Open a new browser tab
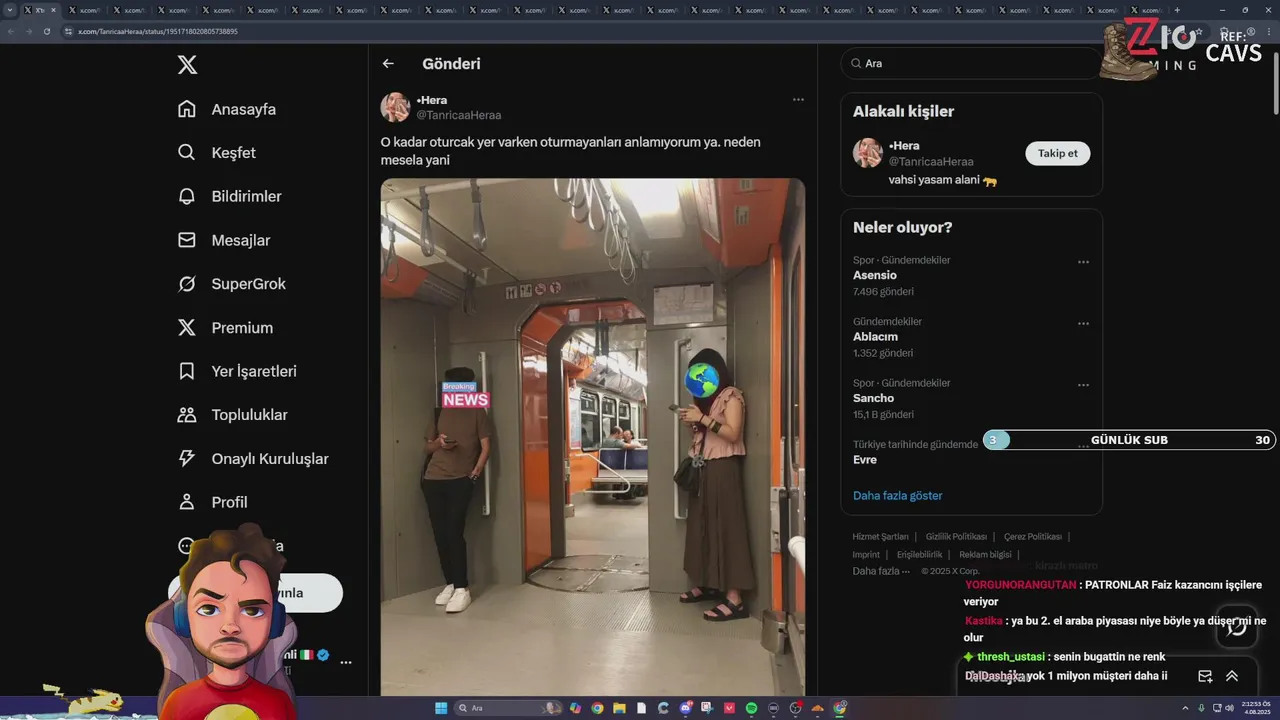1280x720 pixels. click(x=1177, y=10)
